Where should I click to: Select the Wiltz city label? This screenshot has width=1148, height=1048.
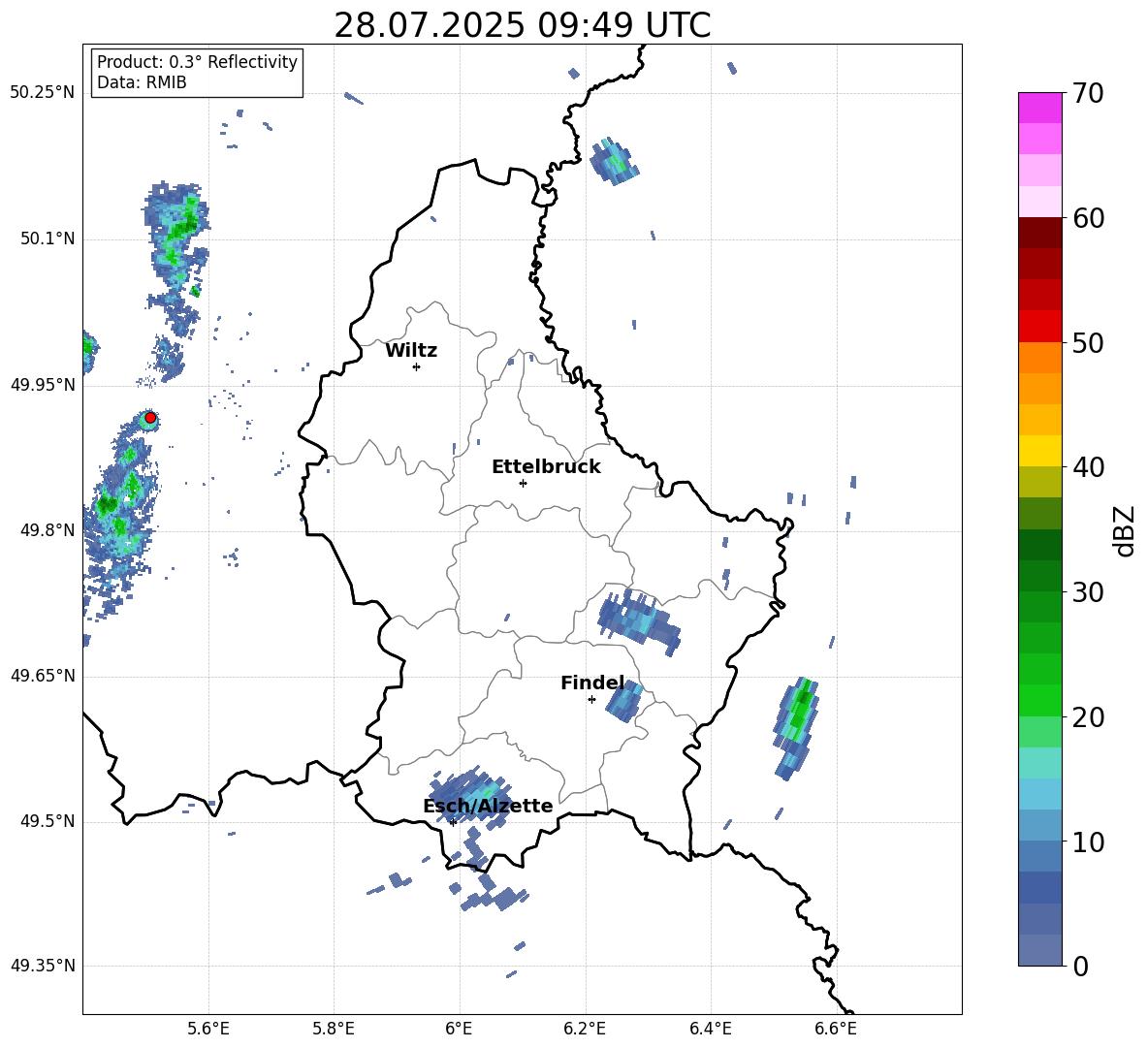411,351
